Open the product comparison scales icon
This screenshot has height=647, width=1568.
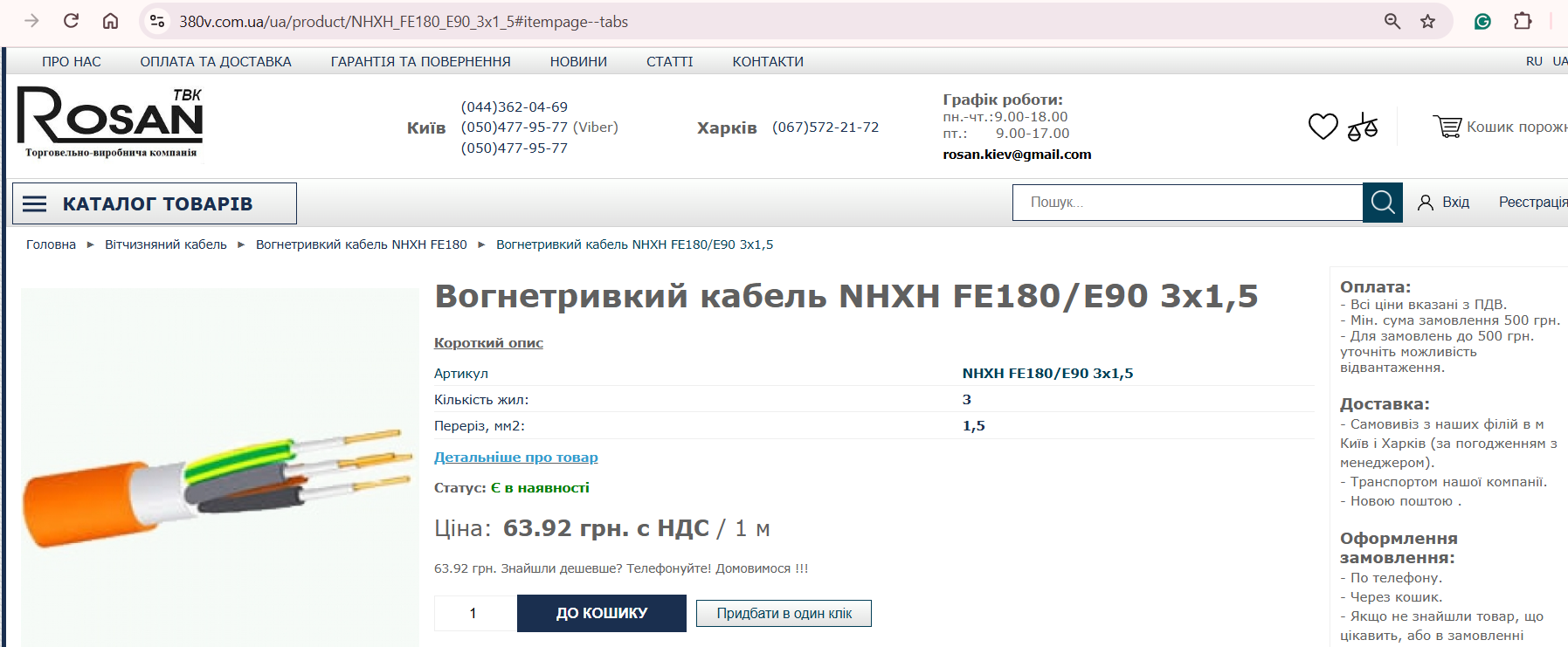1363,127
